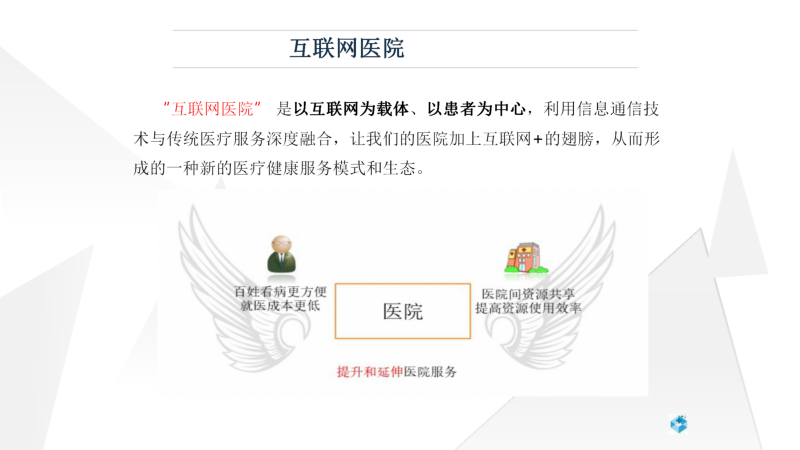Select the caption 医院间资源共享

coord(528,294)
